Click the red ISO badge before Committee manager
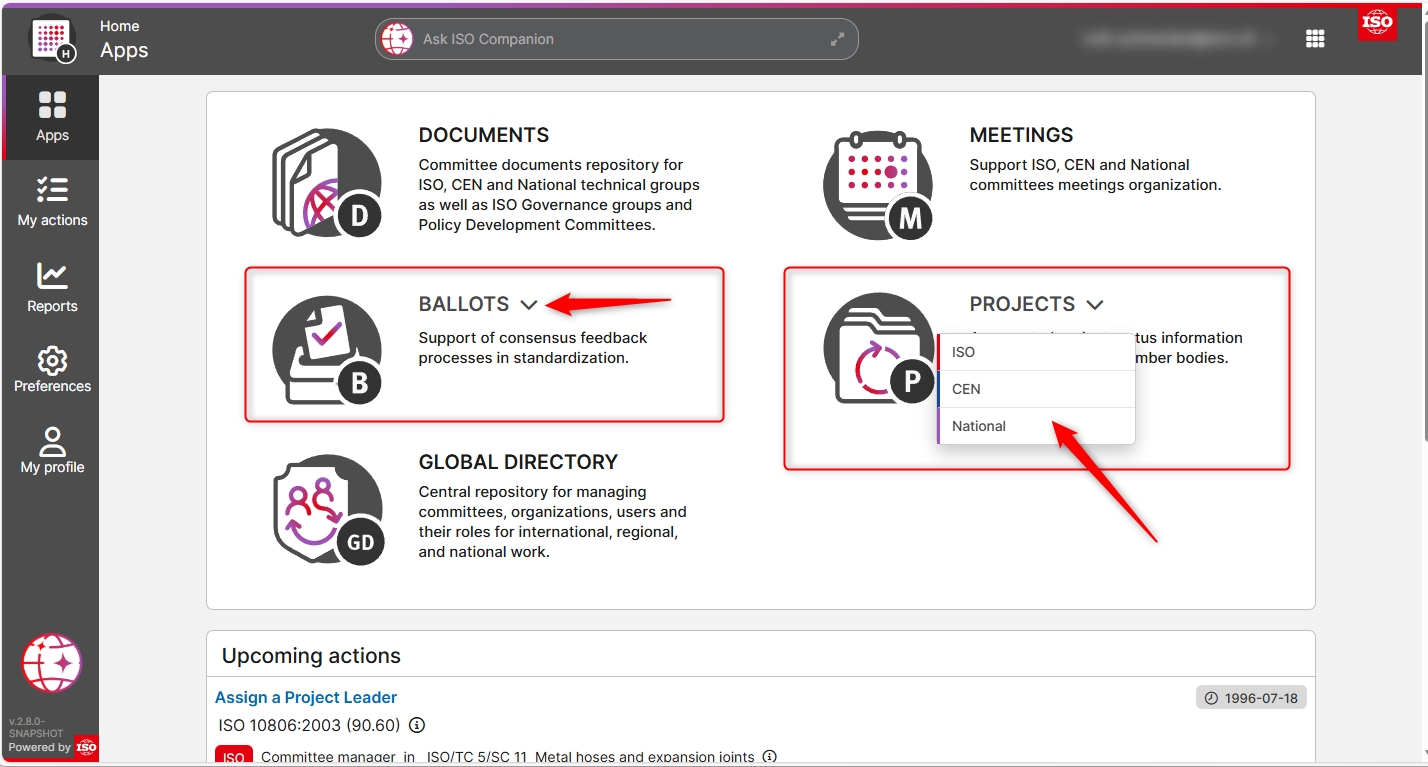This screenshot has width=1428, height=767. pyautogui.click(x=234, y=756)
